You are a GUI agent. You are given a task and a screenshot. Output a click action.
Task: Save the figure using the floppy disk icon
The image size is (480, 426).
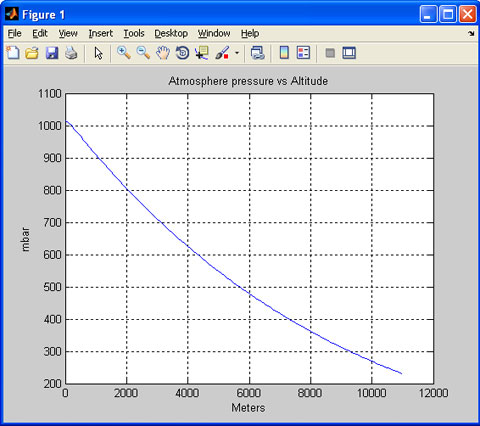52,53
